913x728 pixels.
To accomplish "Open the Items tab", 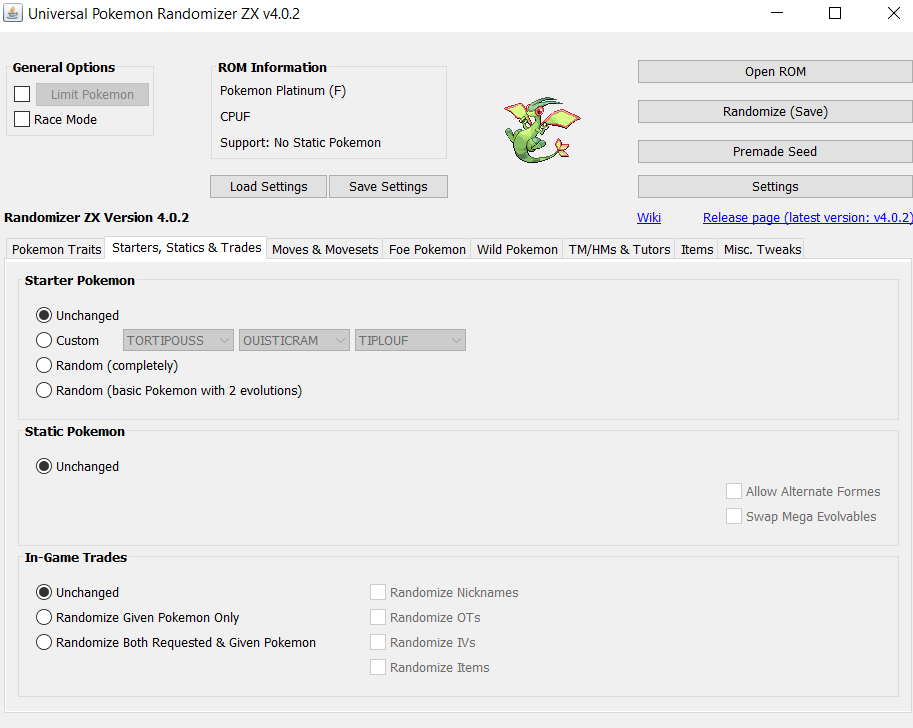I will click(696, 249).
